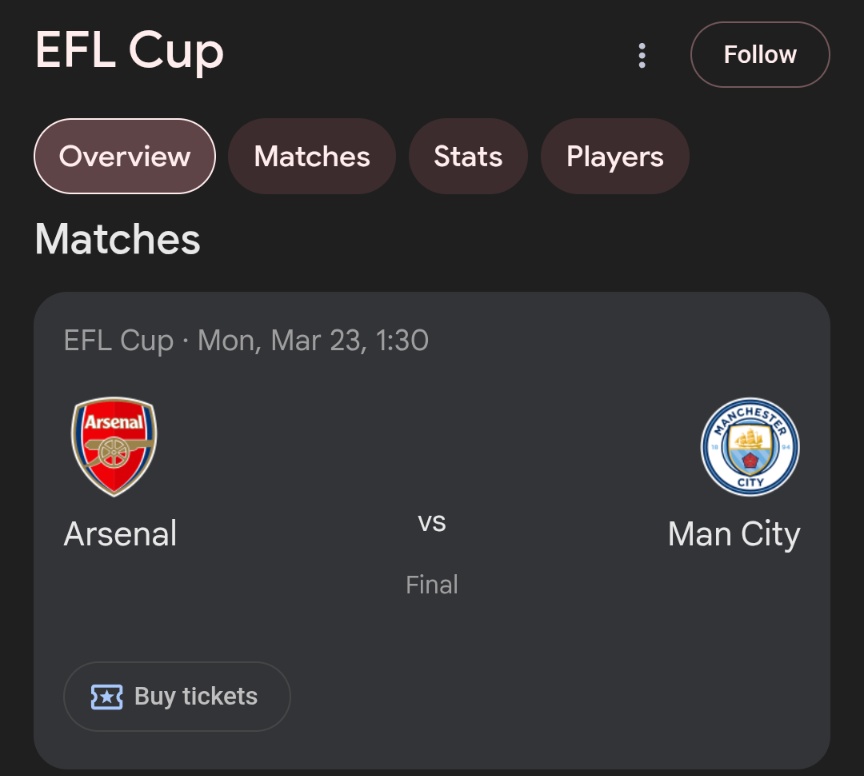This screenshot has height=776, width=864.
Task: Click the ticket star icon
Action: (107, 697)
